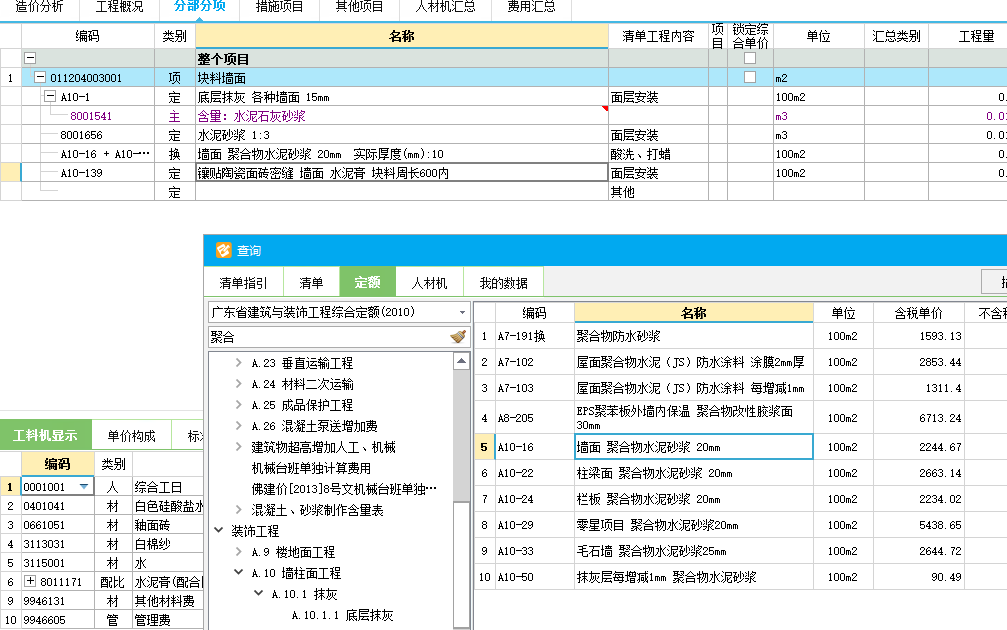Click the broom clear icon in search box
This screenshot has height=630, width=1007.
point(458,337)
